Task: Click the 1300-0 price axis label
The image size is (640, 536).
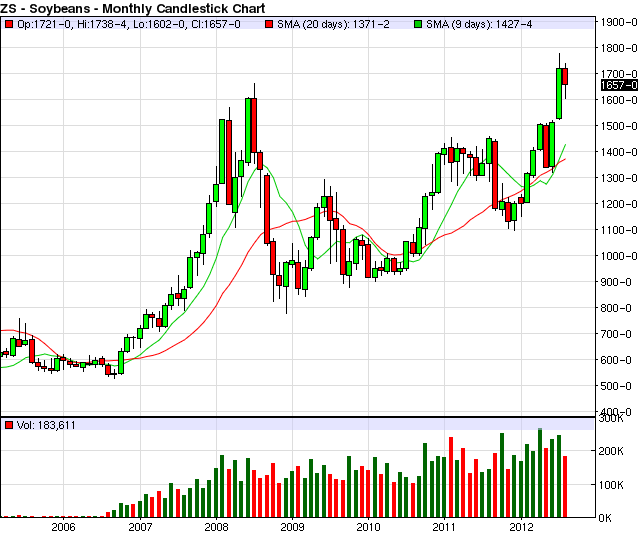Action: pyautogui.click(x=619, y=178)
